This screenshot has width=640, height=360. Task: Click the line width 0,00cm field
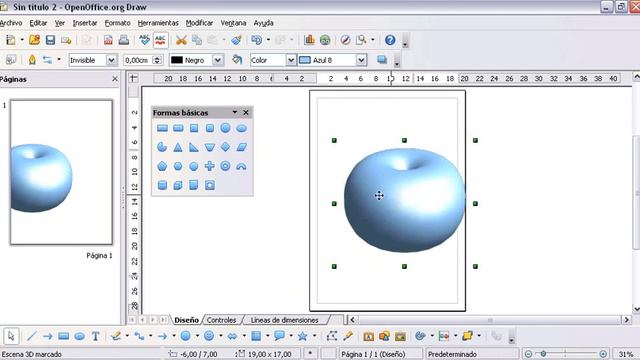pos(138,60)
